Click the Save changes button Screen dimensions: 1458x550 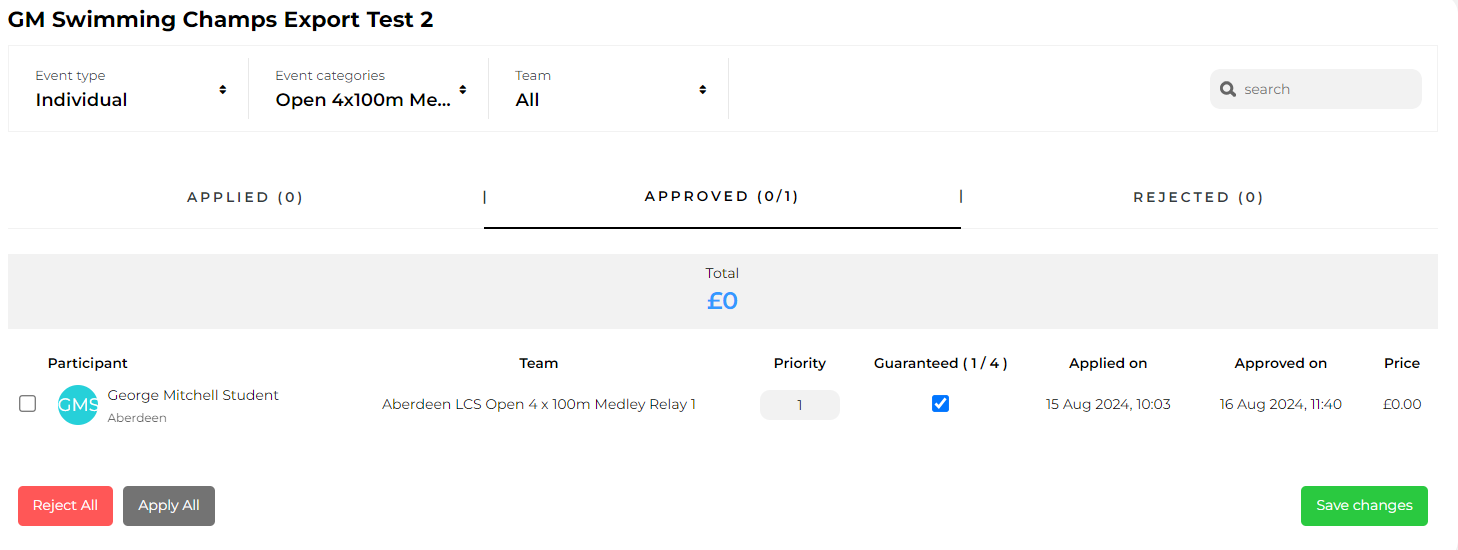click(1364, 506)
